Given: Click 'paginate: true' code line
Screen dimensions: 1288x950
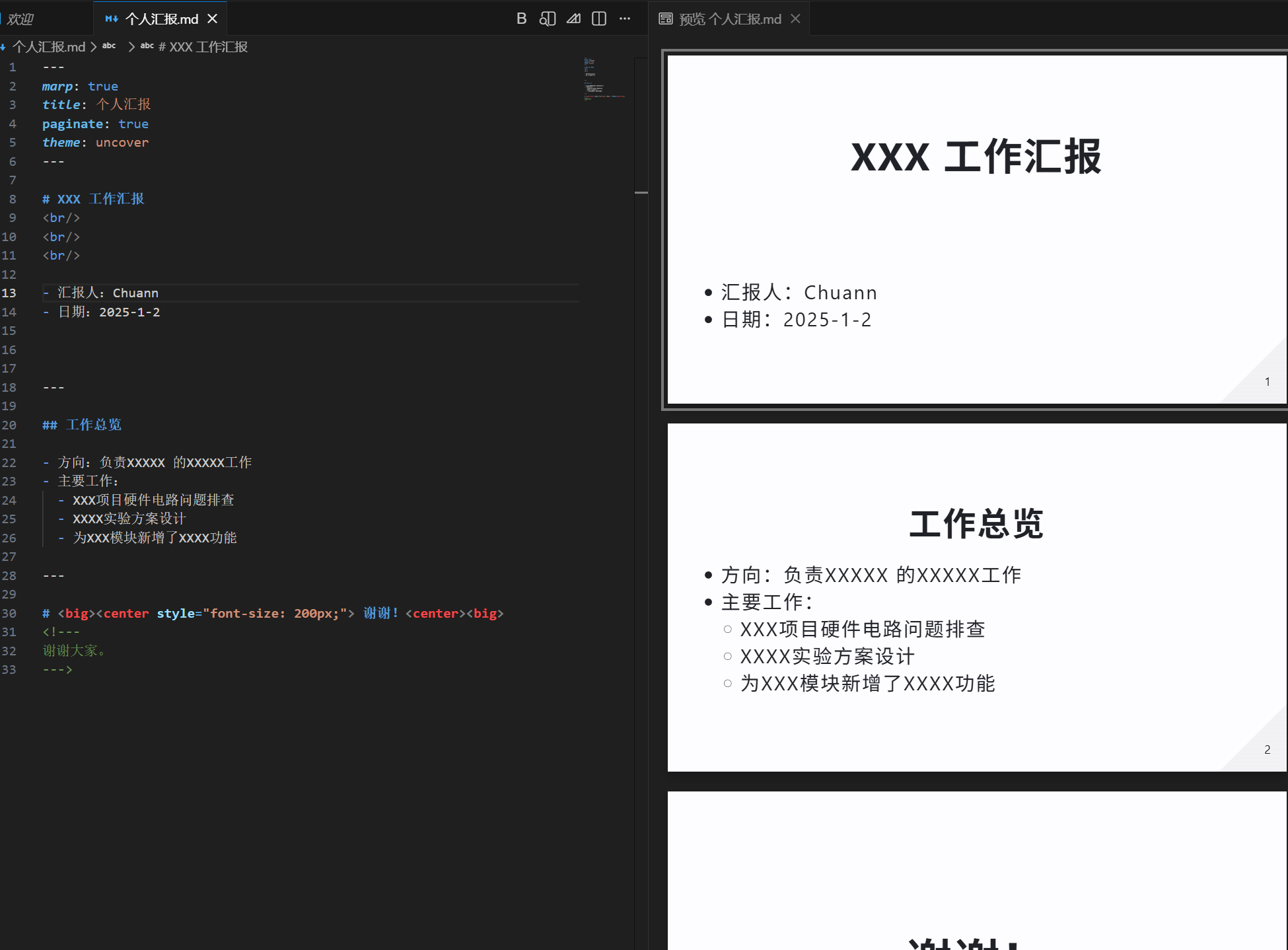Looking at the screenshot, I should pos(95,124).
